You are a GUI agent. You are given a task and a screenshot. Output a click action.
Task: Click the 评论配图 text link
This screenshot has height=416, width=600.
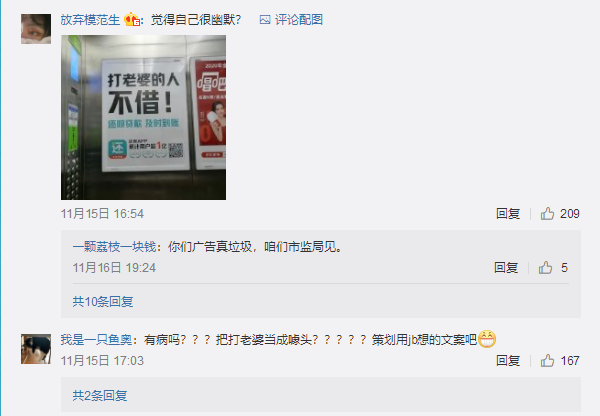pyautogui.click(x=299, y=20)
